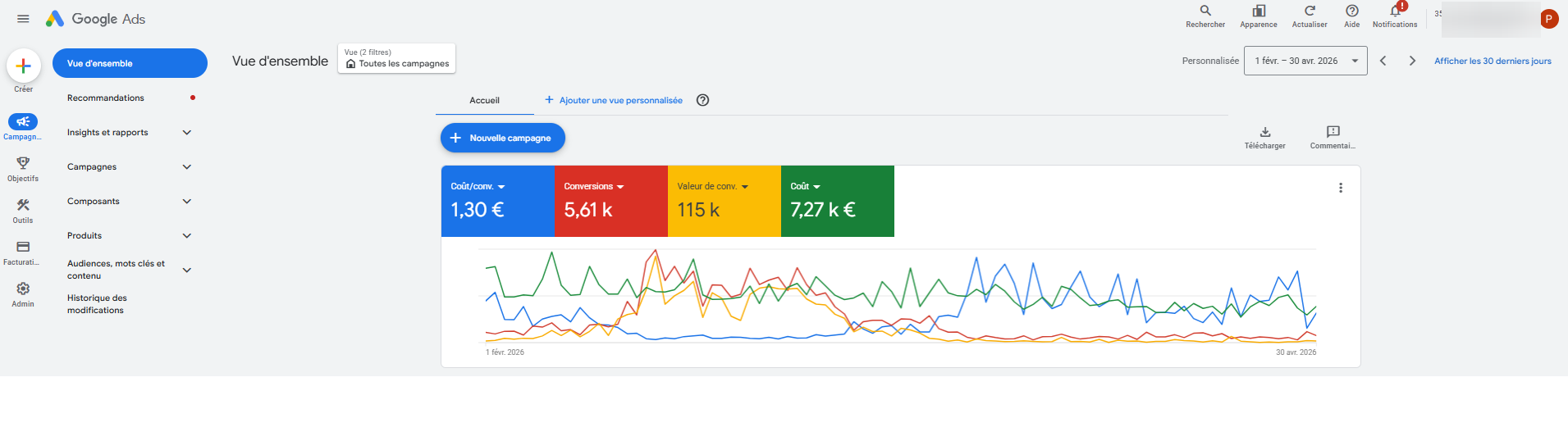Select Vue d'ensemble in the sidebar
This screenshot has width=1568, height=441.
coord(130,63)
